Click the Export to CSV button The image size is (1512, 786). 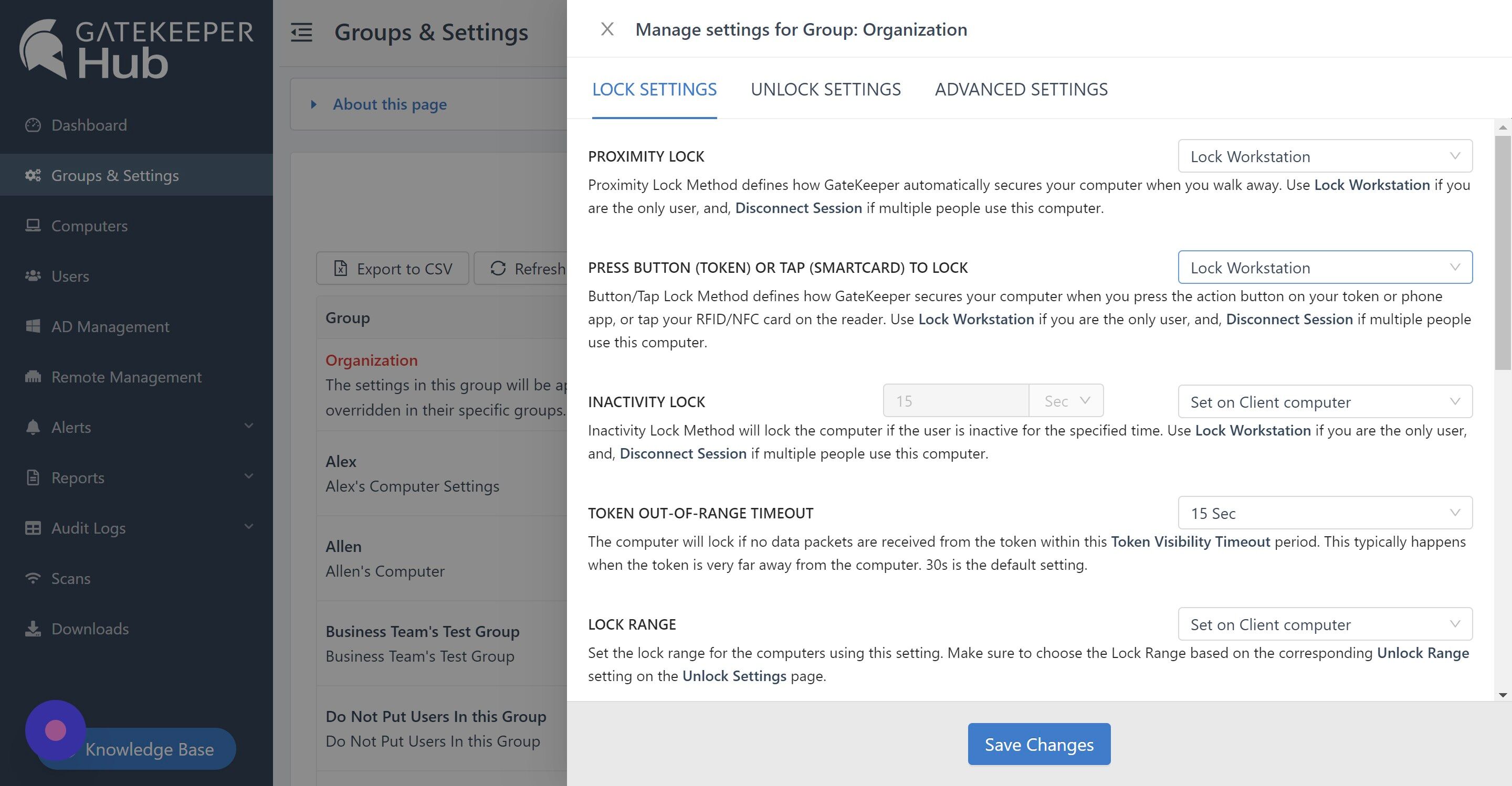[x=392, y=269]
